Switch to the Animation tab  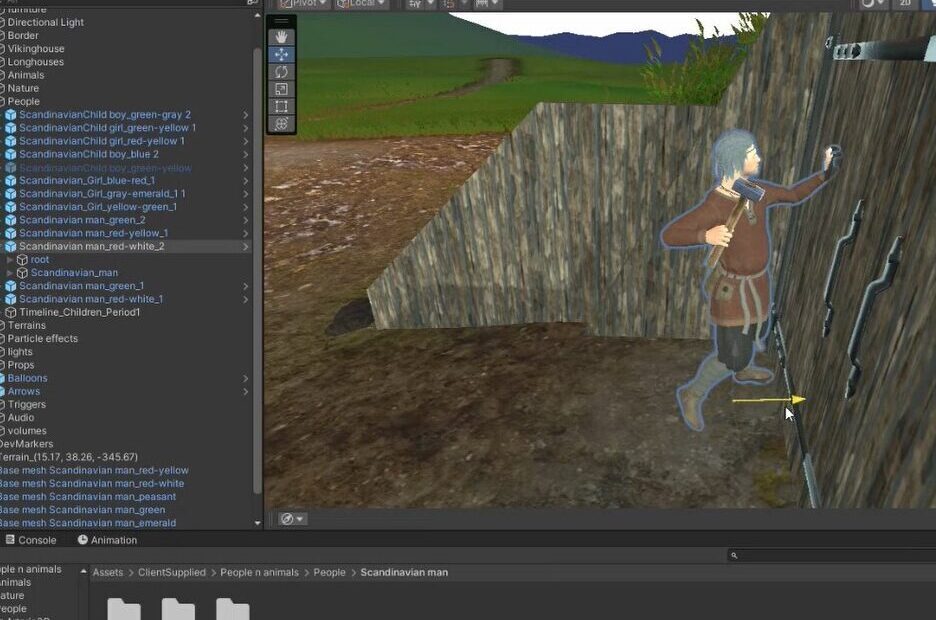(107, 540)
